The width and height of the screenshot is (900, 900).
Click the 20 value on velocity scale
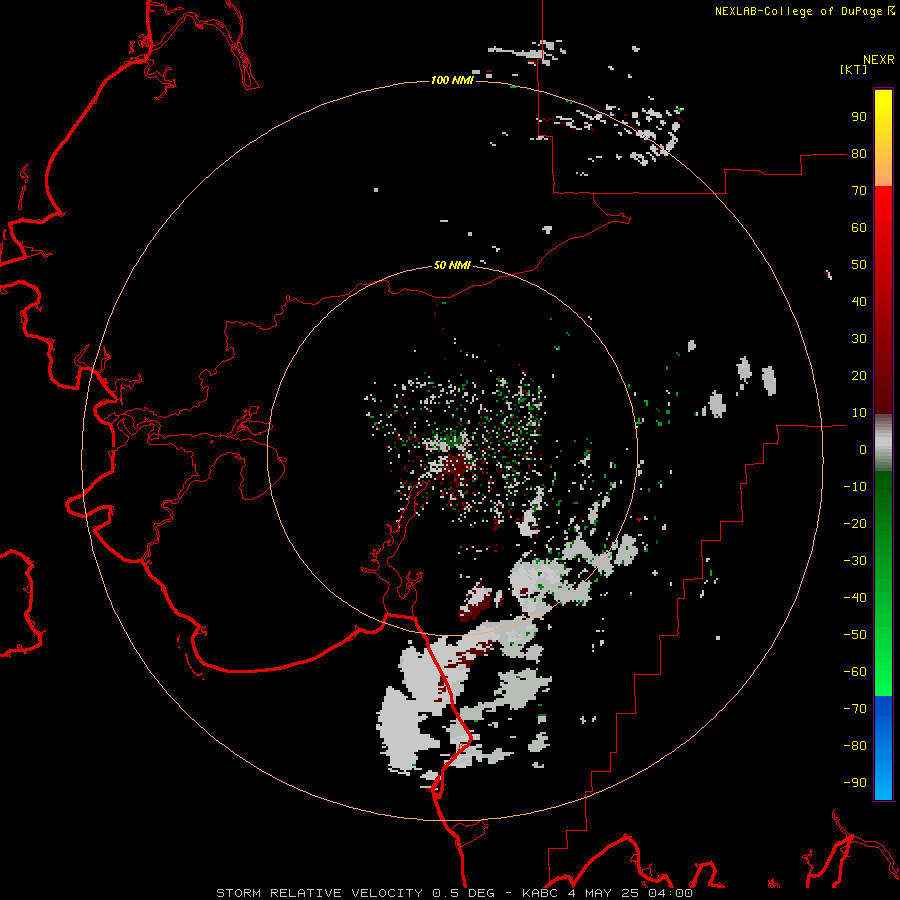pos(859,375)
